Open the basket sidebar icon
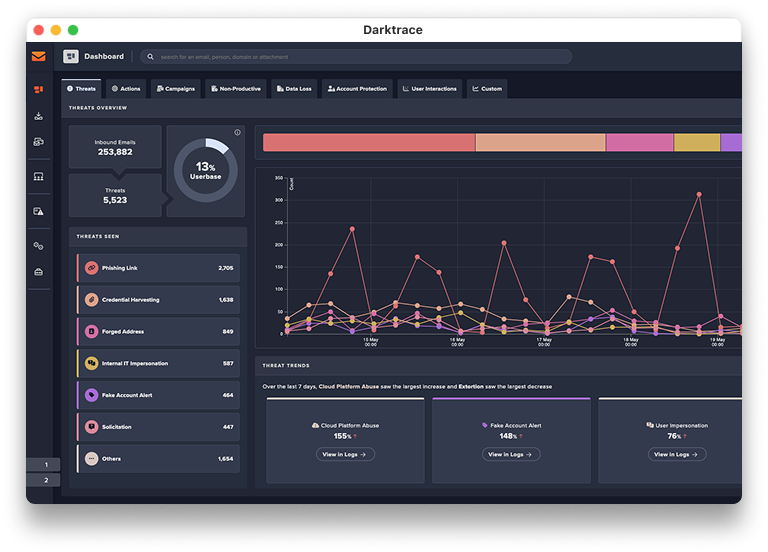Viewport: 768px width, 552px height. (x=39, y=272)
